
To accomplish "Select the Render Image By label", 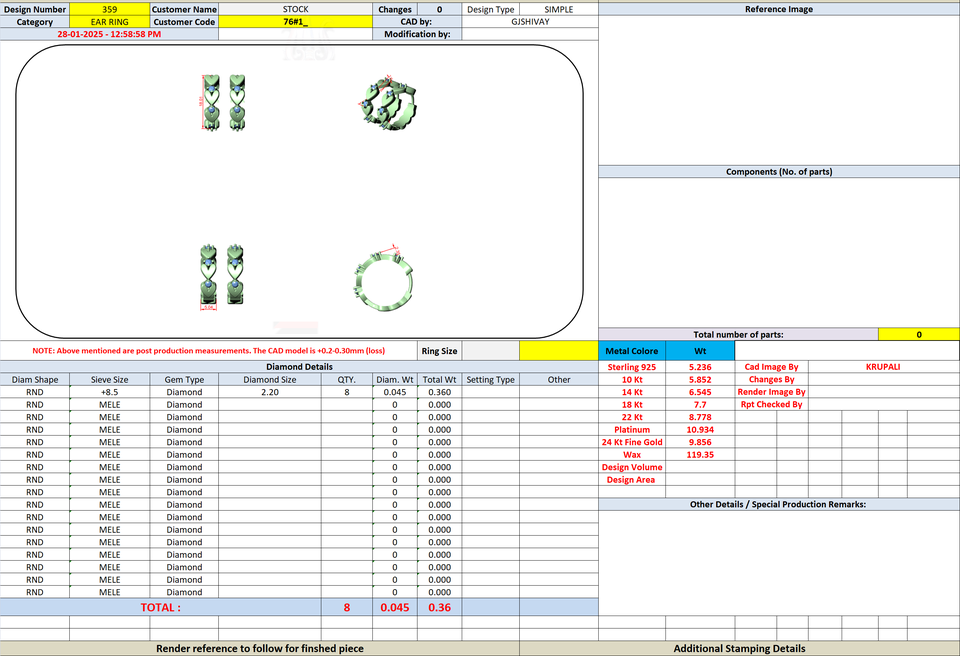I will [x=771, y=392].
